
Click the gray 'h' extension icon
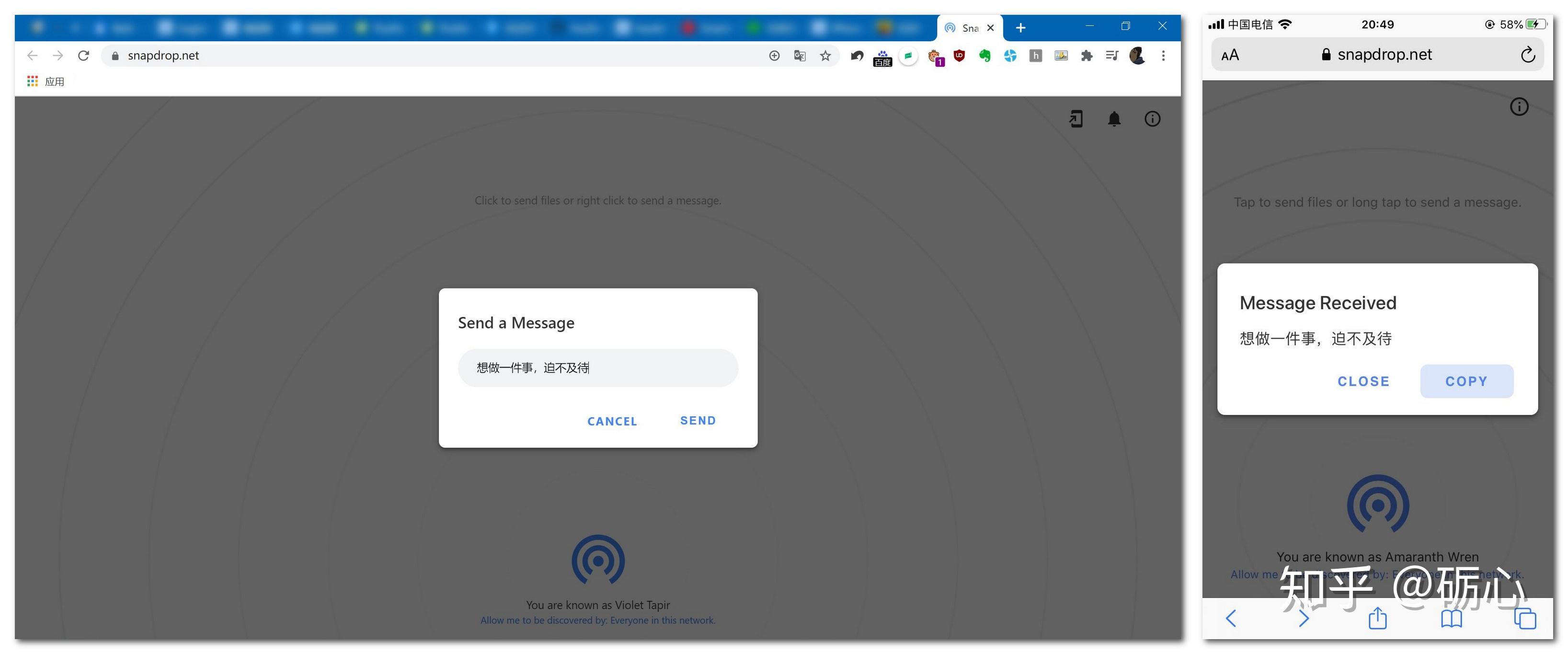pos(1036,56)
